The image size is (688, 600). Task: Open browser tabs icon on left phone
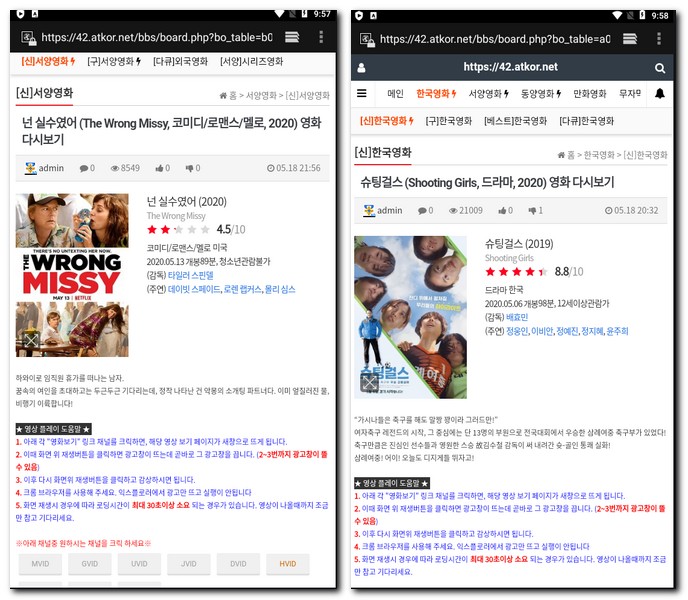(292, 37)
